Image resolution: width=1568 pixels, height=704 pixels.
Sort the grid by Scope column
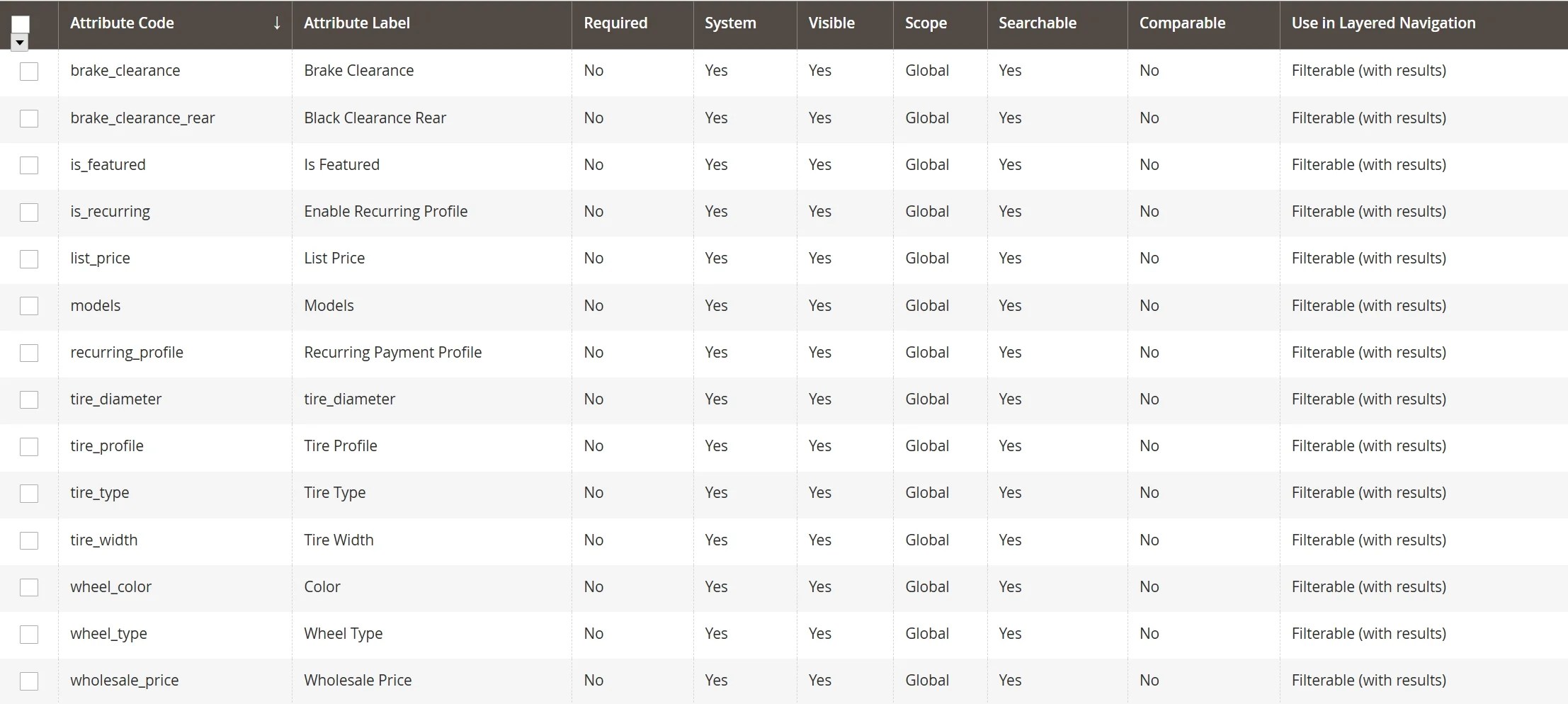coord(925,23)
